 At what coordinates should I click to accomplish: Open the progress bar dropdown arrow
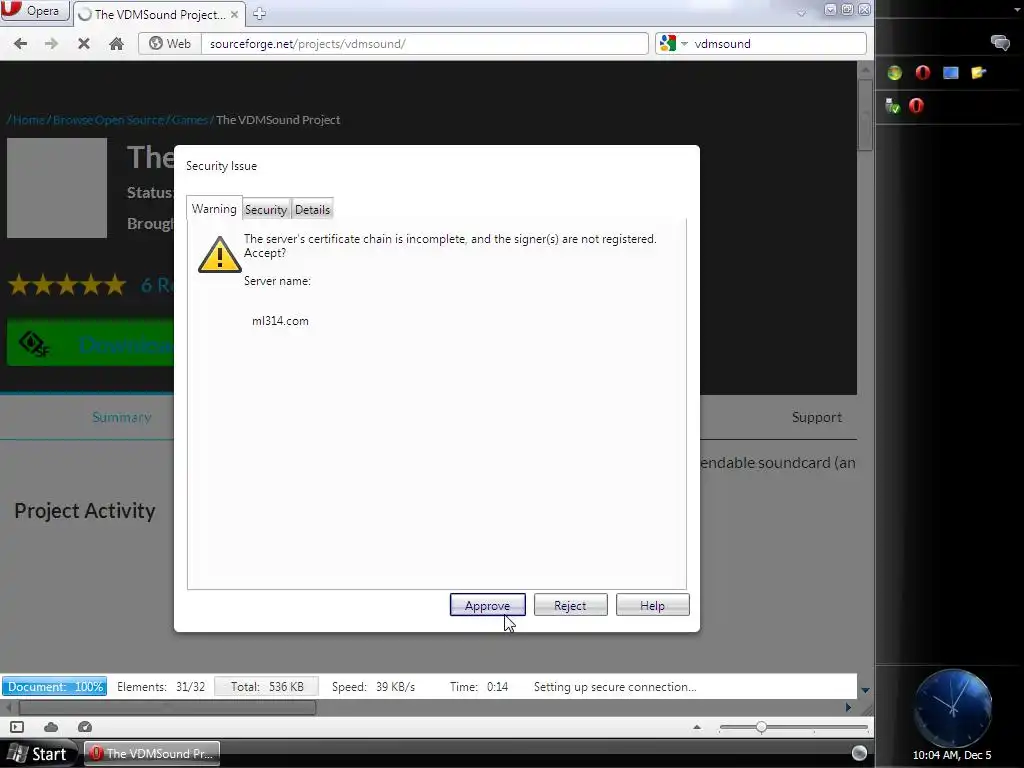click(865, 690)
